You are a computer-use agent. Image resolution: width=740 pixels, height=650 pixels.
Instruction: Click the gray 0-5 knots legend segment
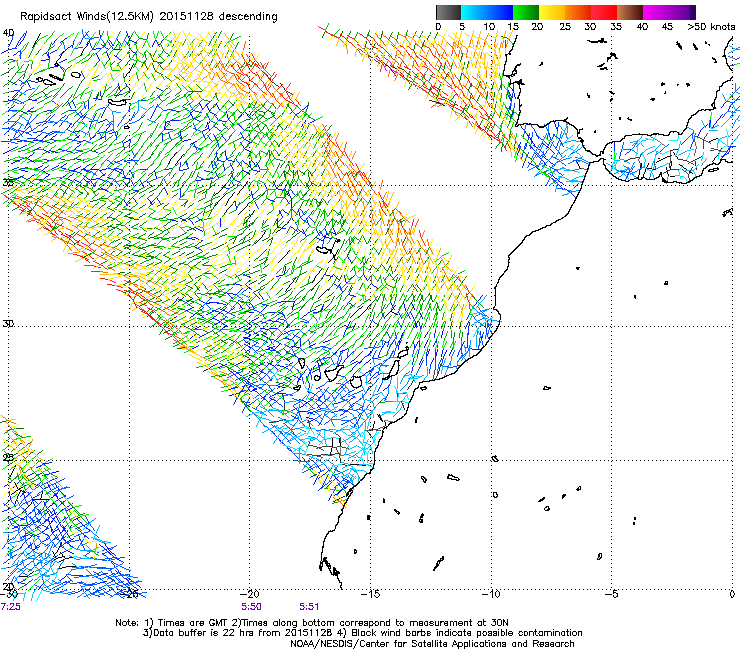(448, 12)
